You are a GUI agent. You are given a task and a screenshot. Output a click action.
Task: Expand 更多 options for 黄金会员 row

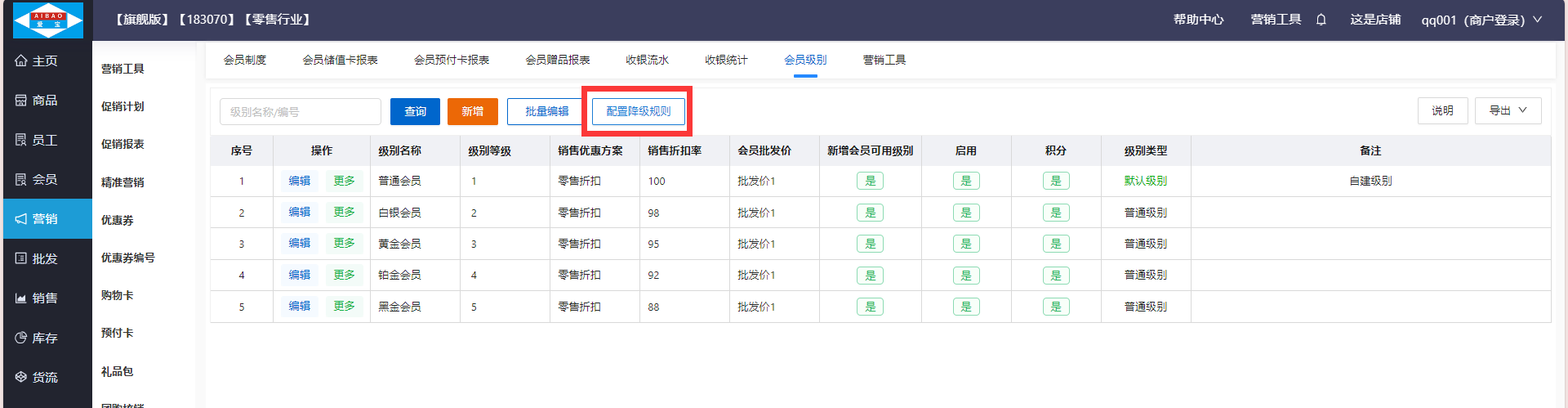point(344,244)
